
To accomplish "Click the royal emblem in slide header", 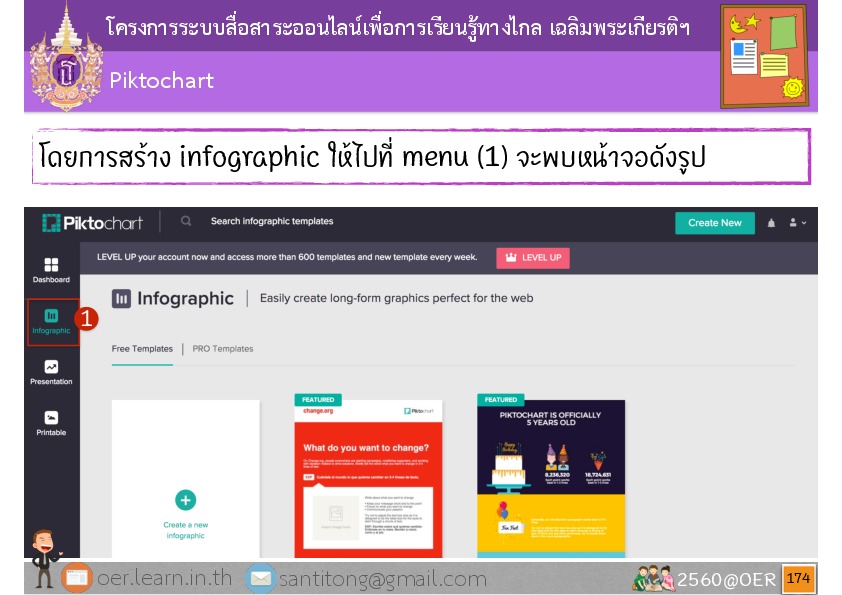I will (66, 58).
